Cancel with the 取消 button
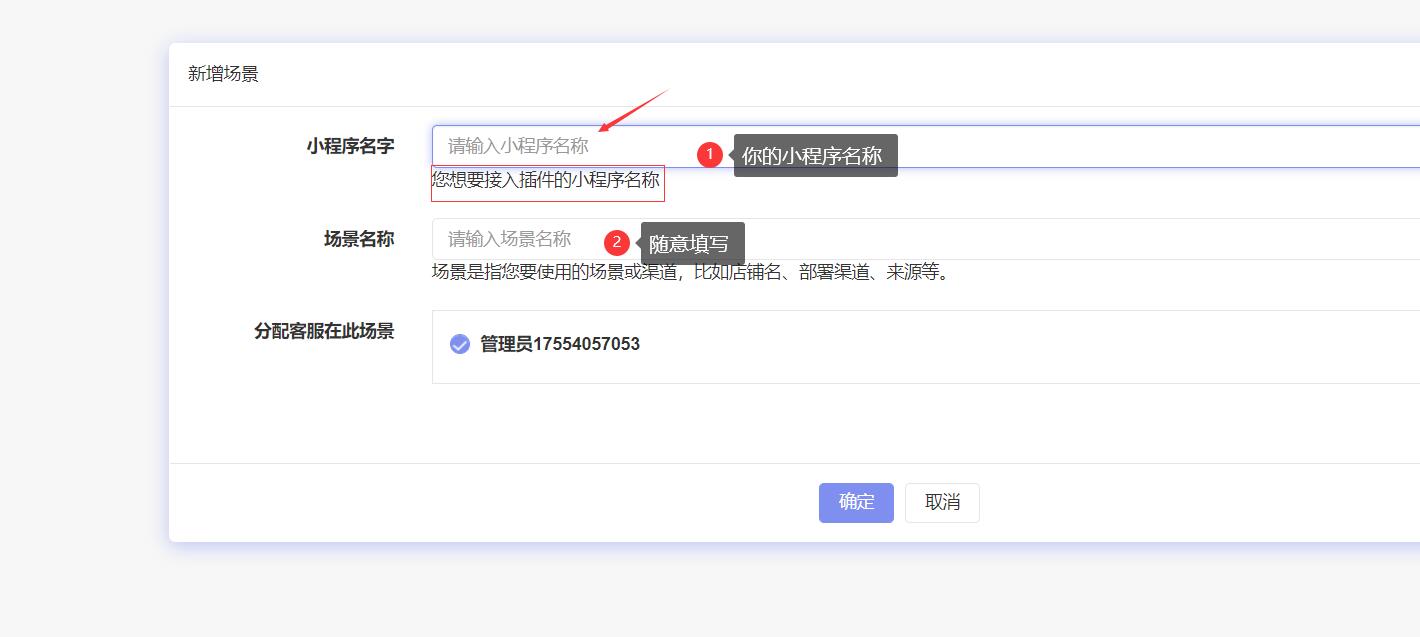The image size is (1420, 637). pos(942,503)
